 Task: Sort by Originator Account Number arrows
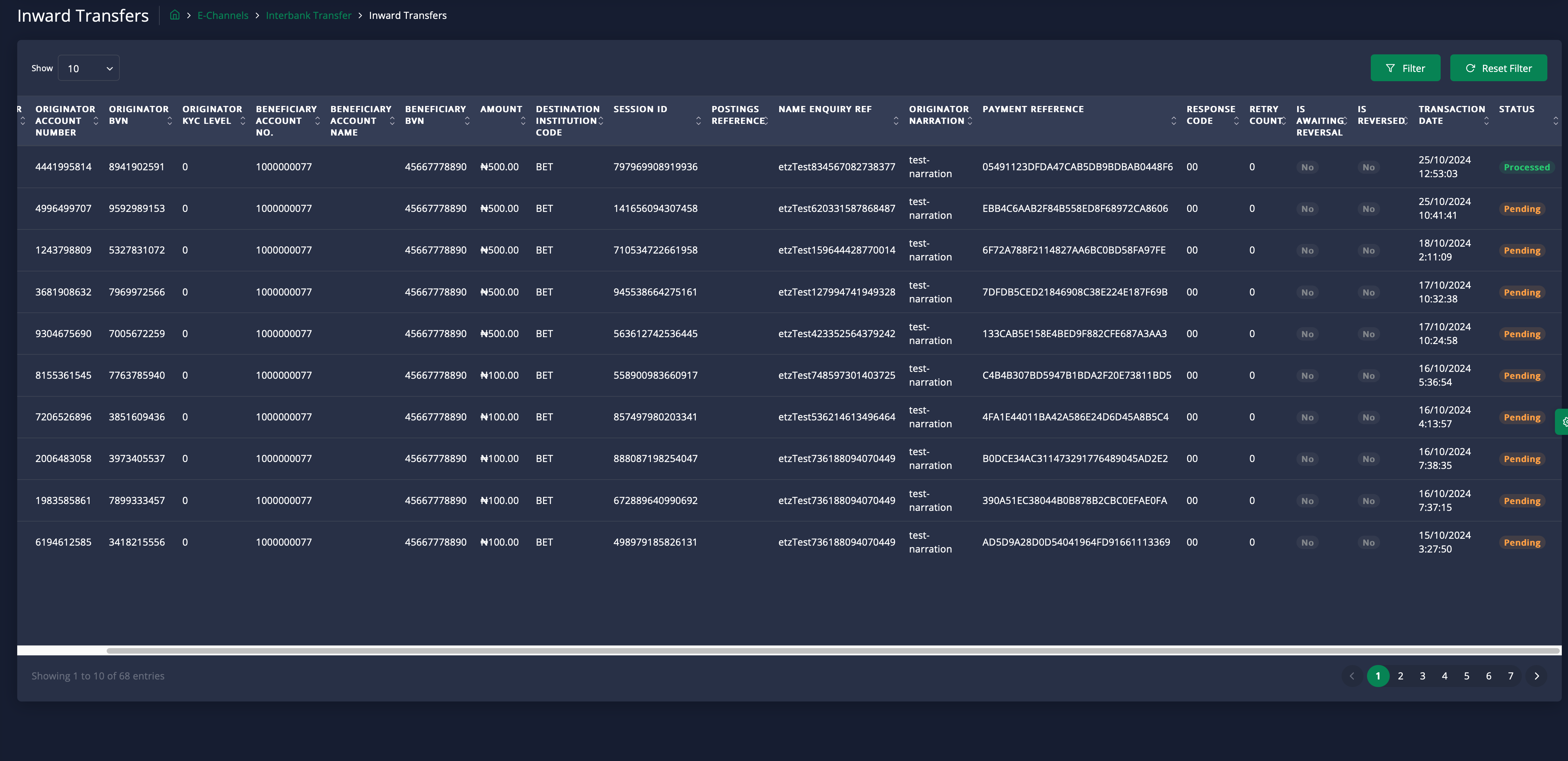point(96,121)
